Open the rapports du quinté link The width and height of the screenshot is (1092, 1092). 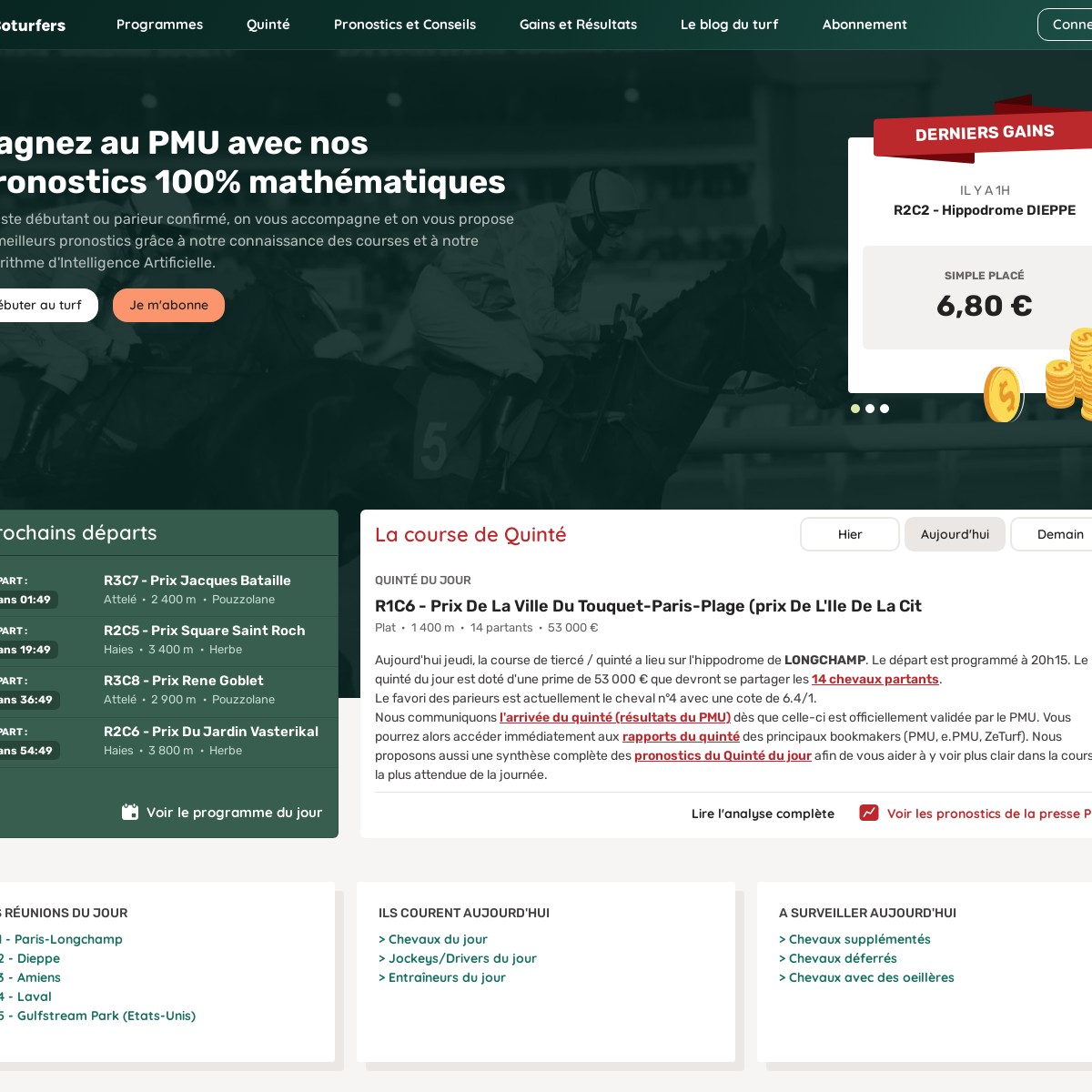pyautogui.click(x=681, y=736)
